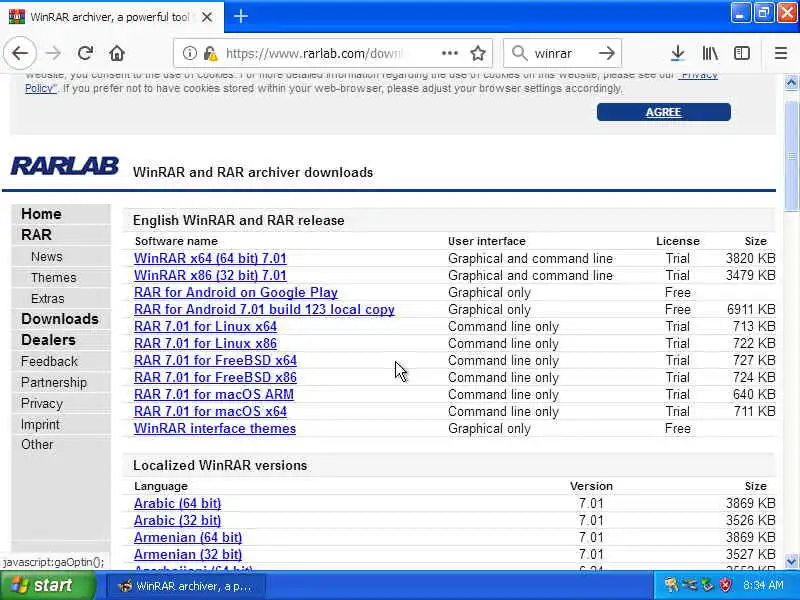Download Armenian (64 bit) version

188,537
